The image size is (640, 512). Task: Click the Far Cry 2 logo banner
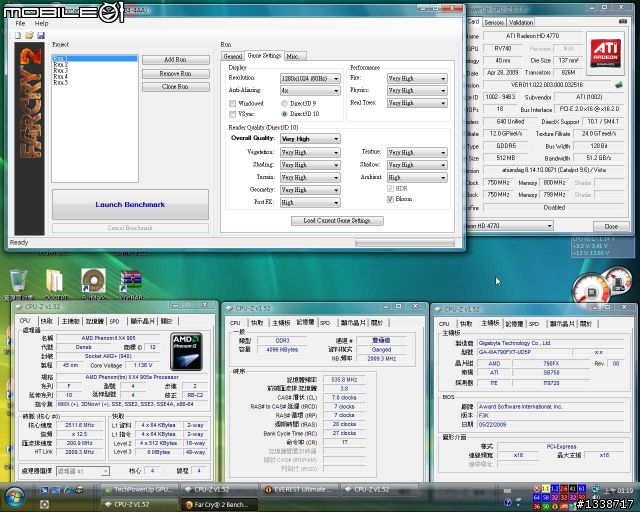click(x=29, y=139)
